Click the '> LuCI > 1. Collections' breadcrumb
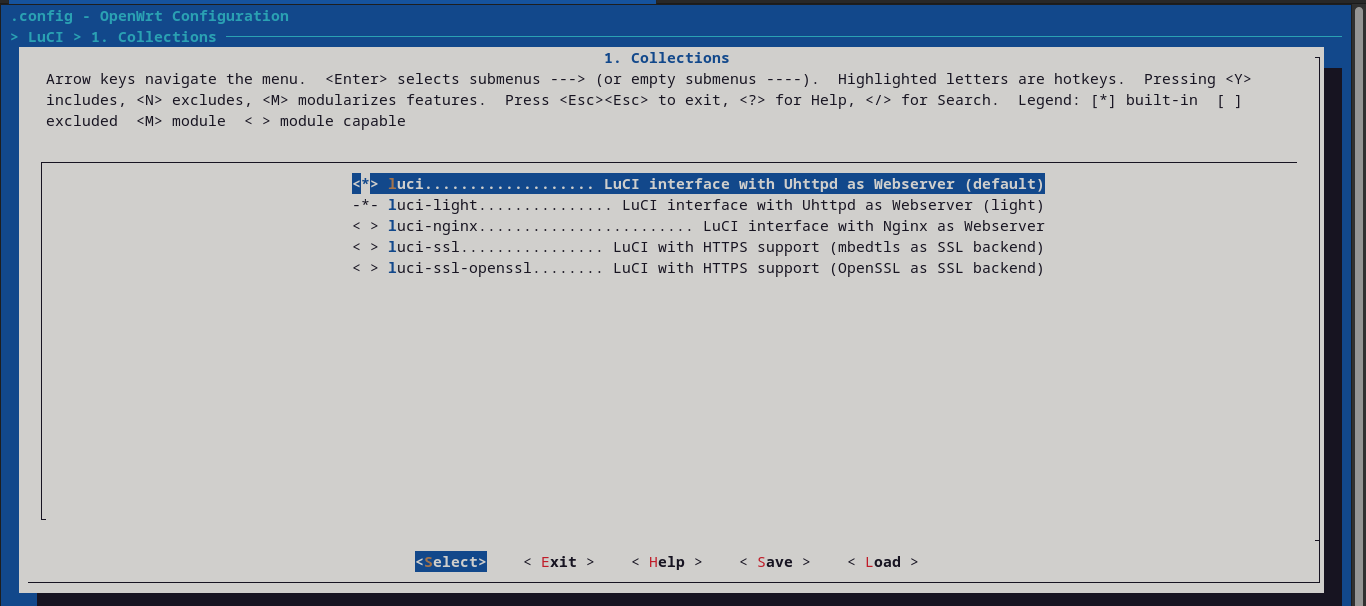Image resolution: width=1366 pixels, height=606 pixels. tap(113, 37)
